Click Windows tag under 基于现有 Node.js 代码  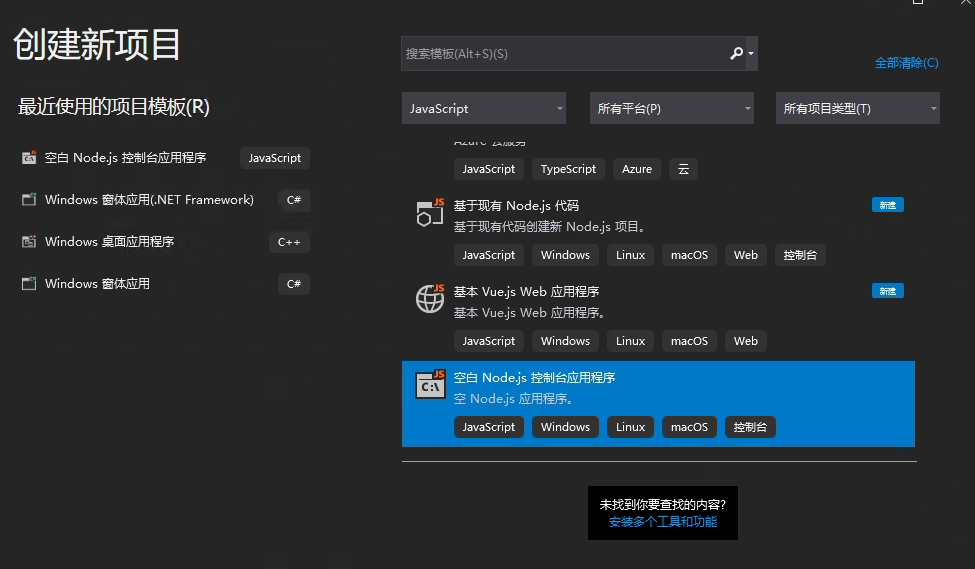point(565,255)
